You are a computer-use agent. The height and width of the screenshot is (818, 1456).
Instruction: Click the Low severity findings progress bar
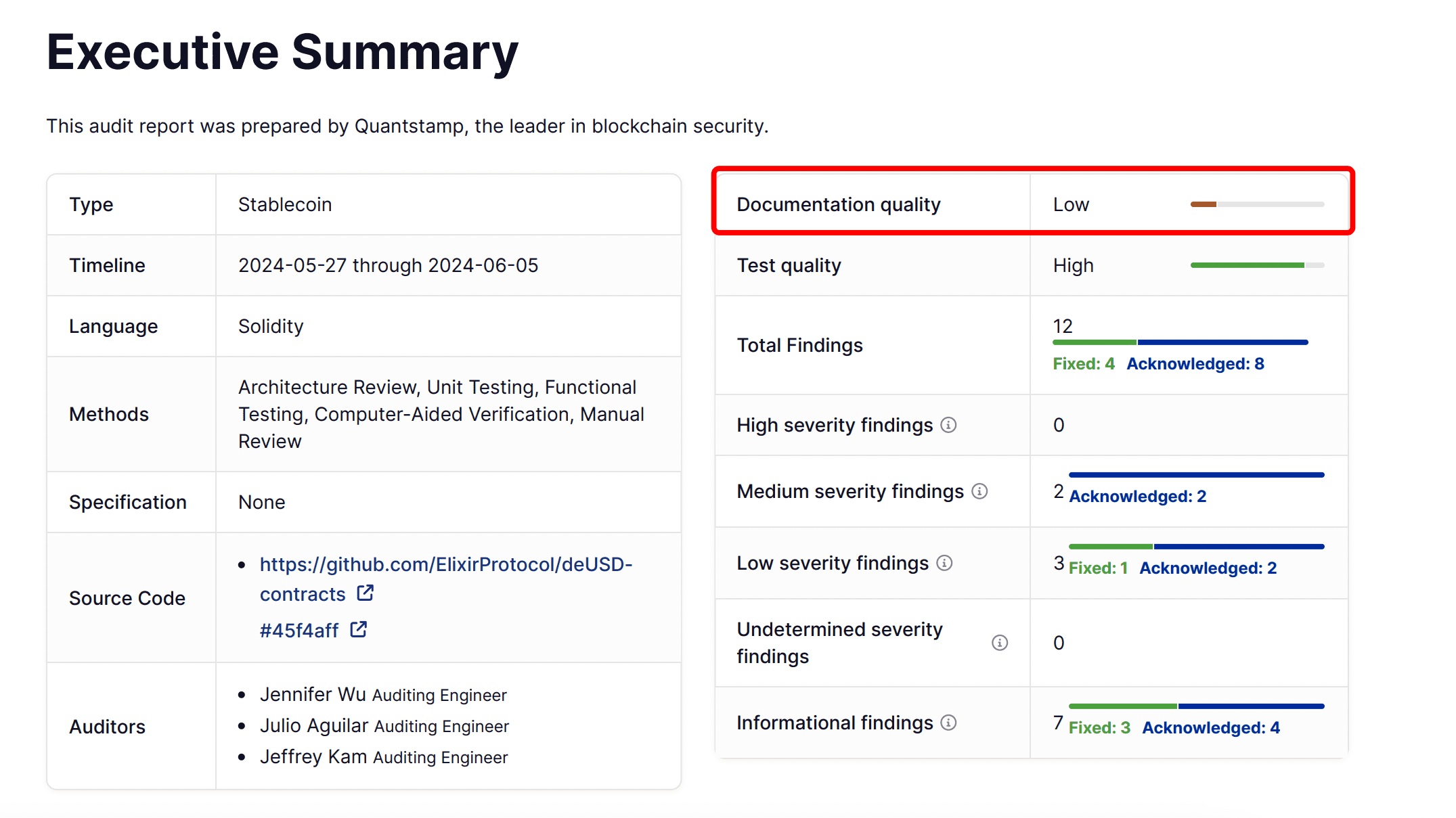[1197, 547]
